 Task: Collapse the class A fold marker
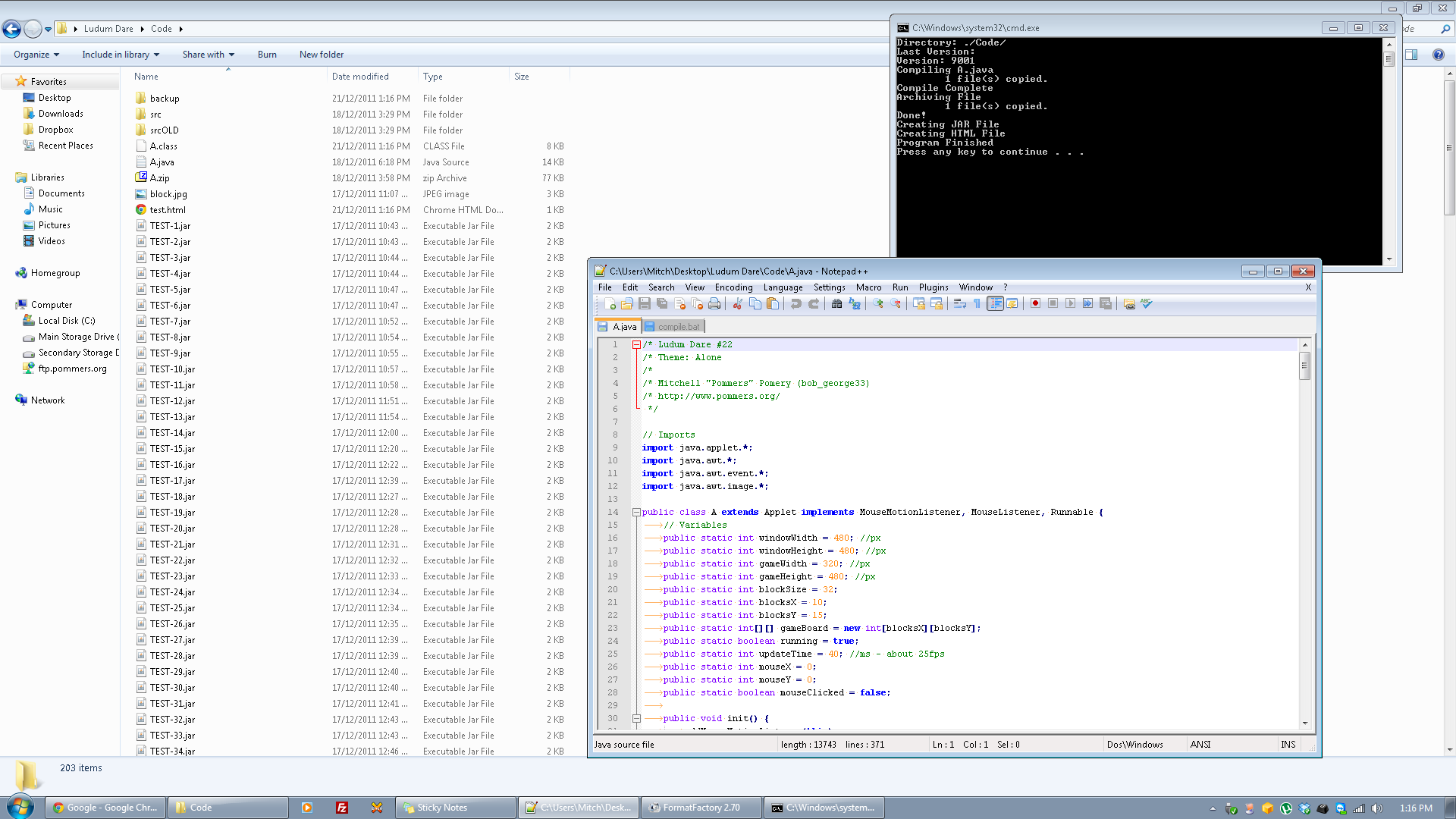636,513
